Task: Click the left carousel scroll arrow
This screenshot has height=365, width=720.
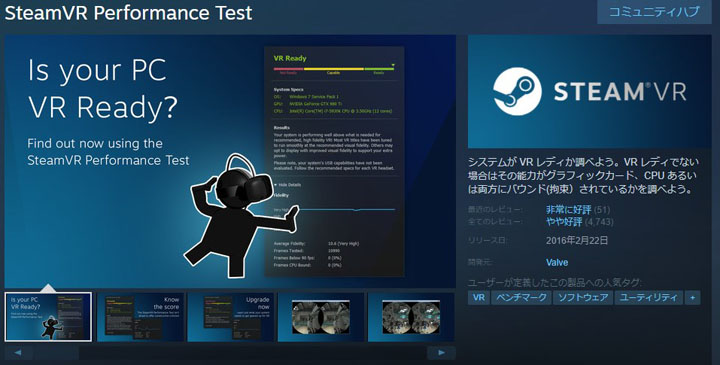Action: (18, 353)
